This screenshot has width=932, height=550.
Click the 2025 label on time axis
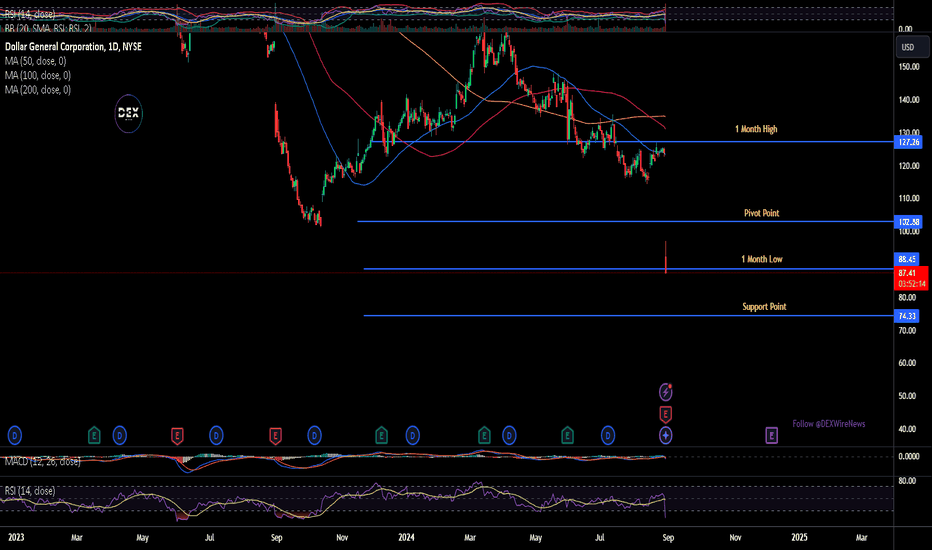(799, 538)
